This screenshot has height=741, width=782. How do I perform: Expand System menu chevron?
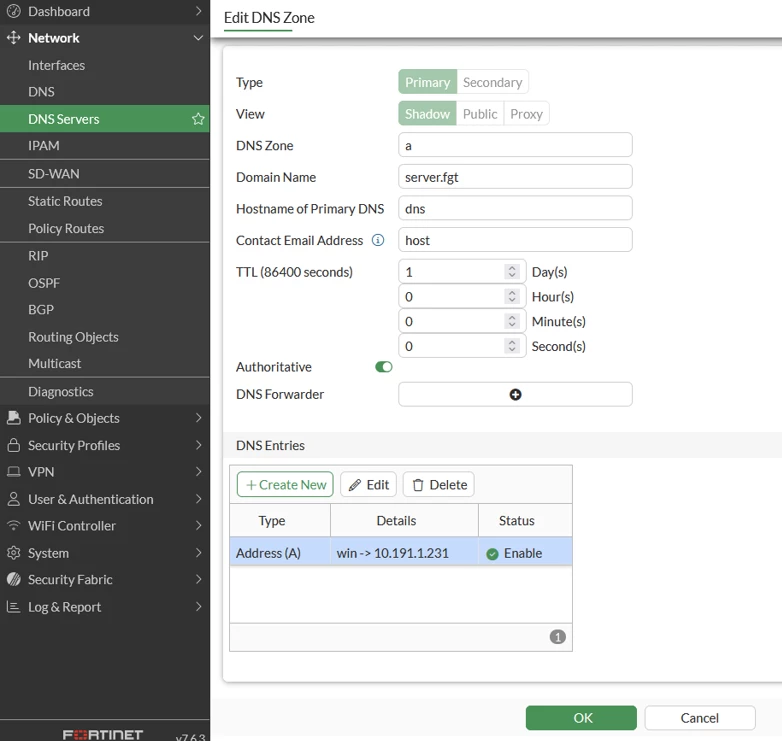(198, 553)
